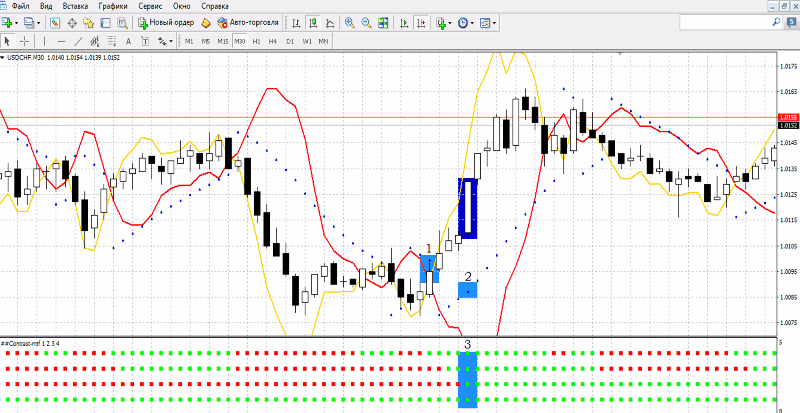Click the blue rectangle marked 3 in indicator

[468, 380]
